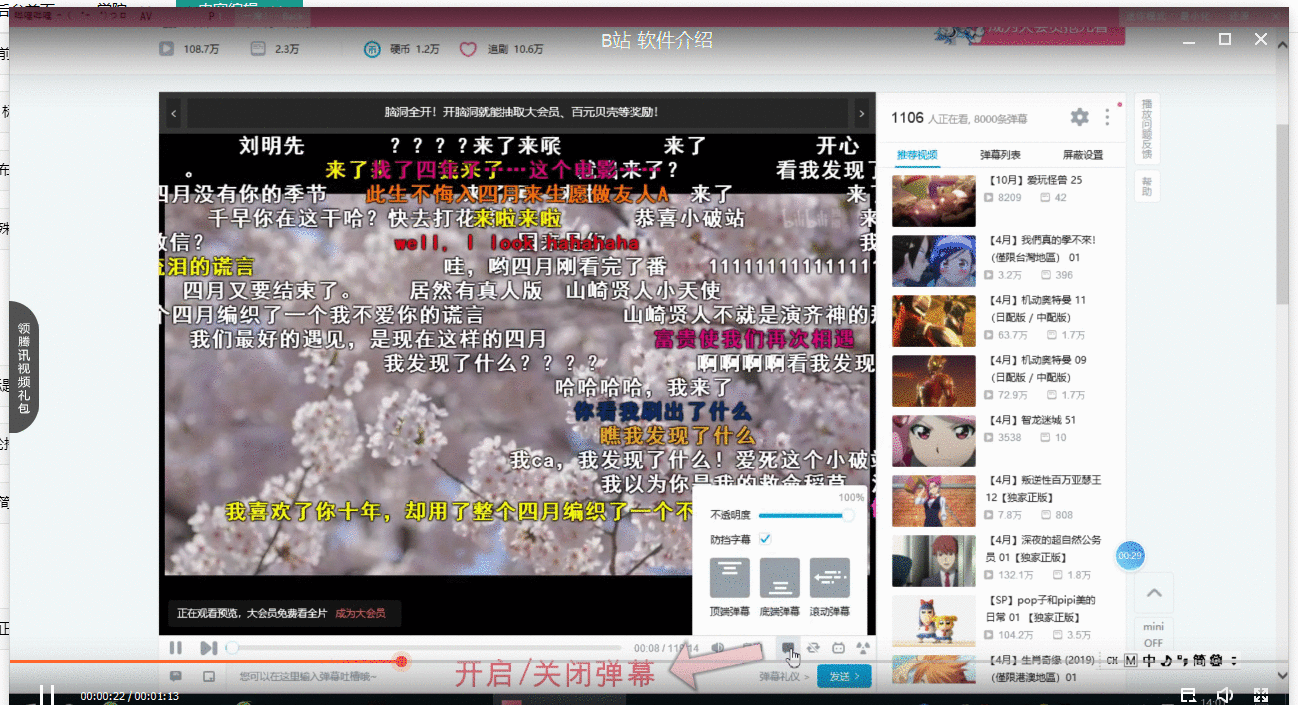Mute the player volume icon
Viewport: 1298px width, 705px height.
(718, 648)
